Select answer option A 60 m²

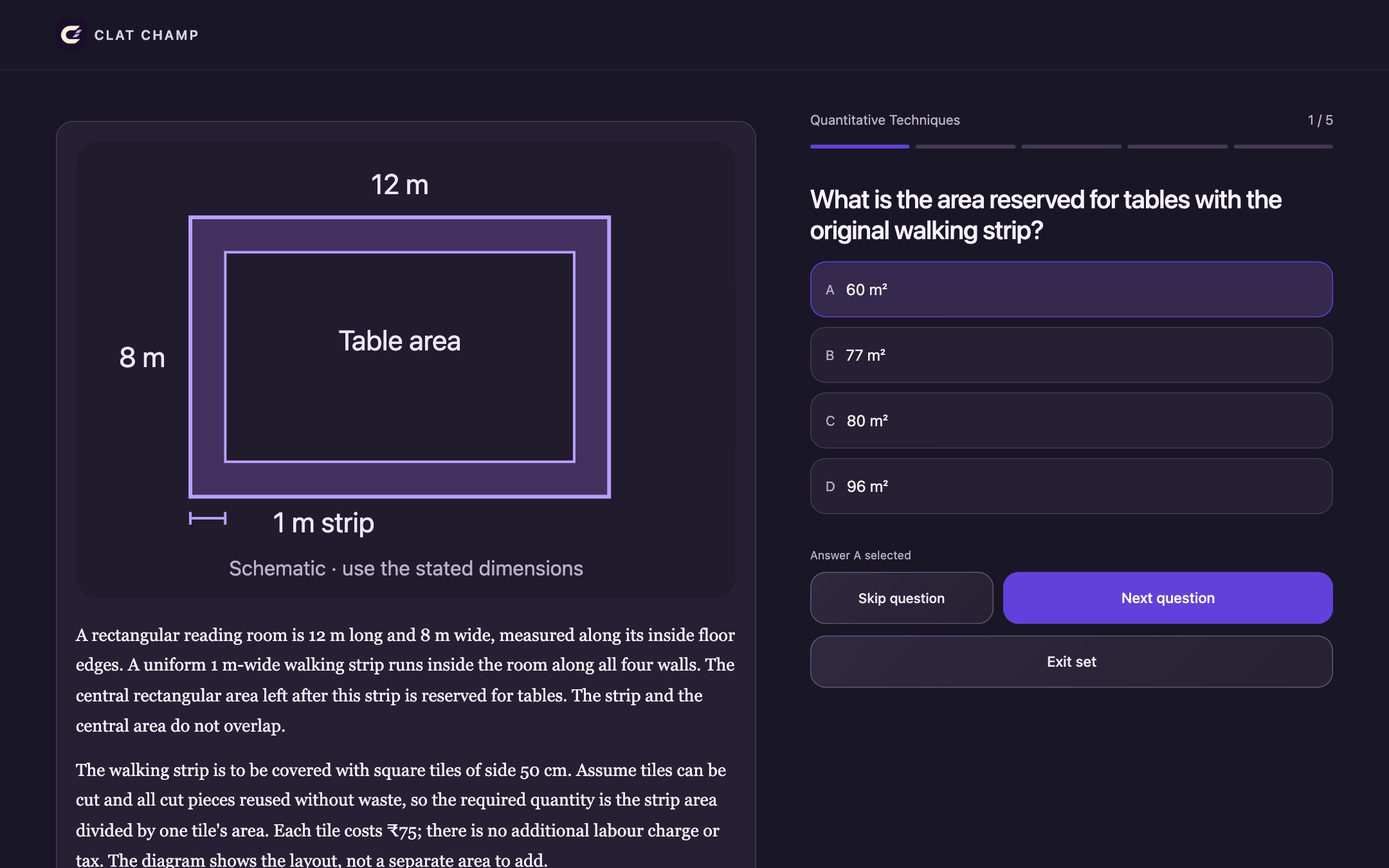point(1071,289)
